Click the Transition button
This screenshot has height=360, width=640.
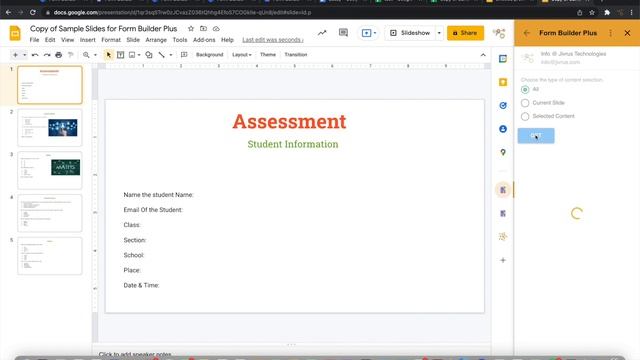coord(296,55)
